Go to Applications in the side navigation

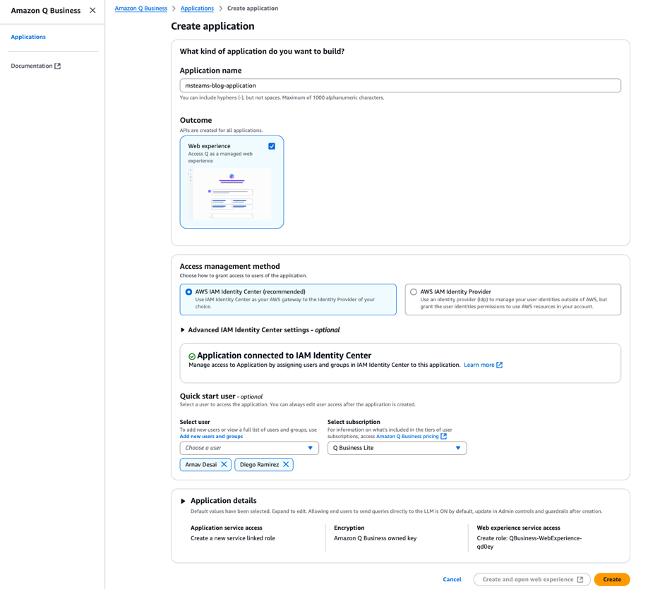tap(28, 37)
